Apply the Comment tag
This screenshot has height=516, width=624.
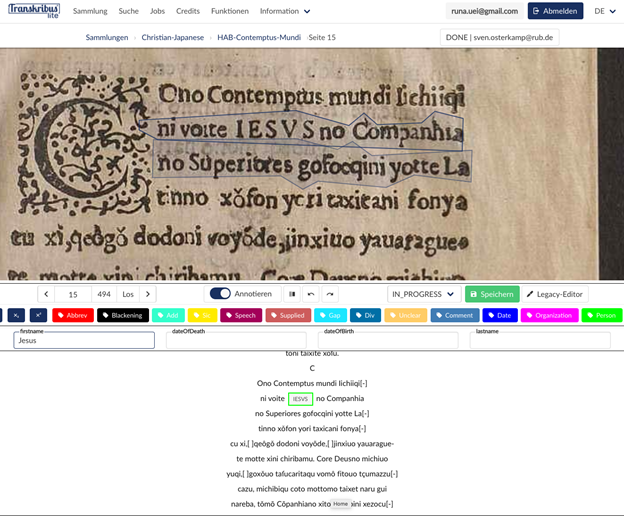tap(455, 315)
